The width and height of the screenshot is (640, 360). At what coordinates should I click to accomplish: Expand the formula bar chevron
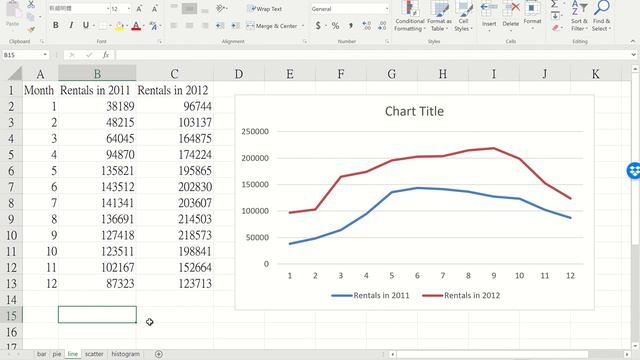tap(633, 55)
